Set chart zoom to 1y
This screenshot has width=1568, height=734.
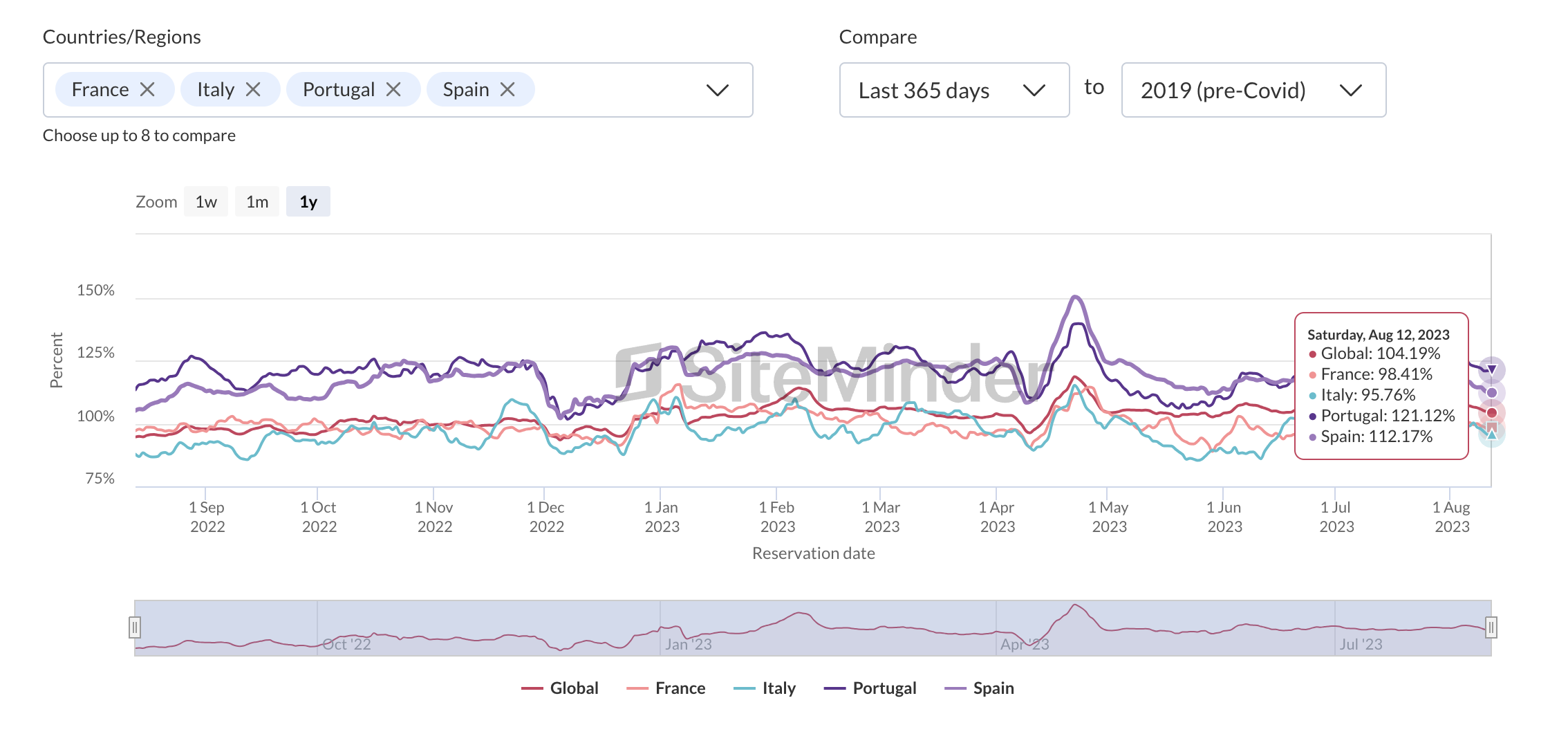click(x=308, y=201)
